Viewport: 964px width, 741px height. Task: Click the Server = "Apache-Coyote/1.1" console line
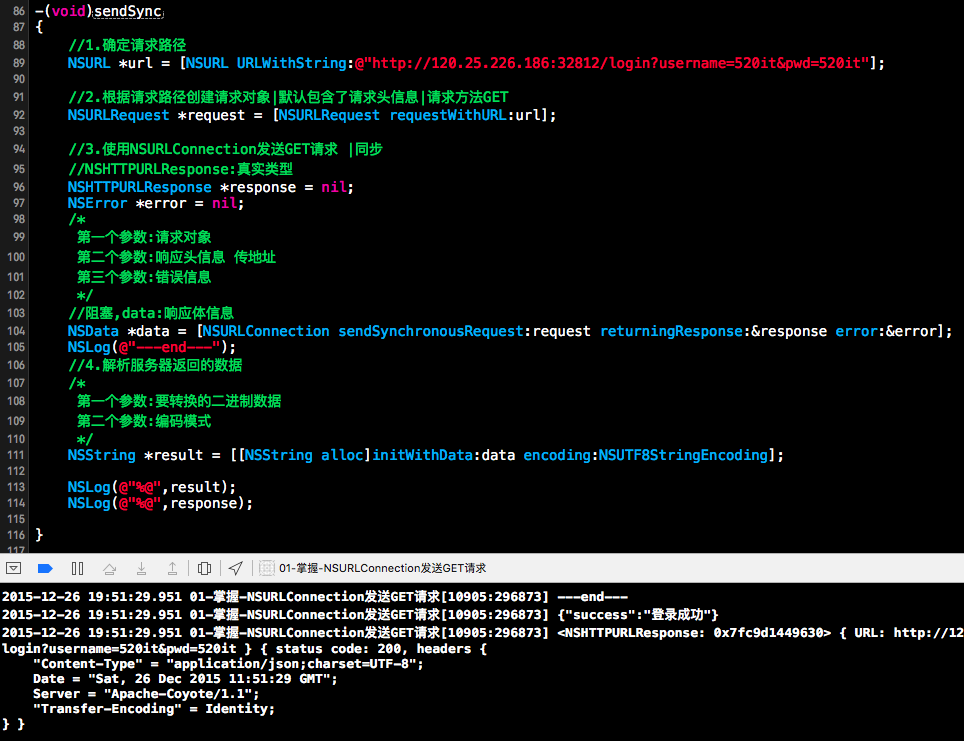[146, 694]
